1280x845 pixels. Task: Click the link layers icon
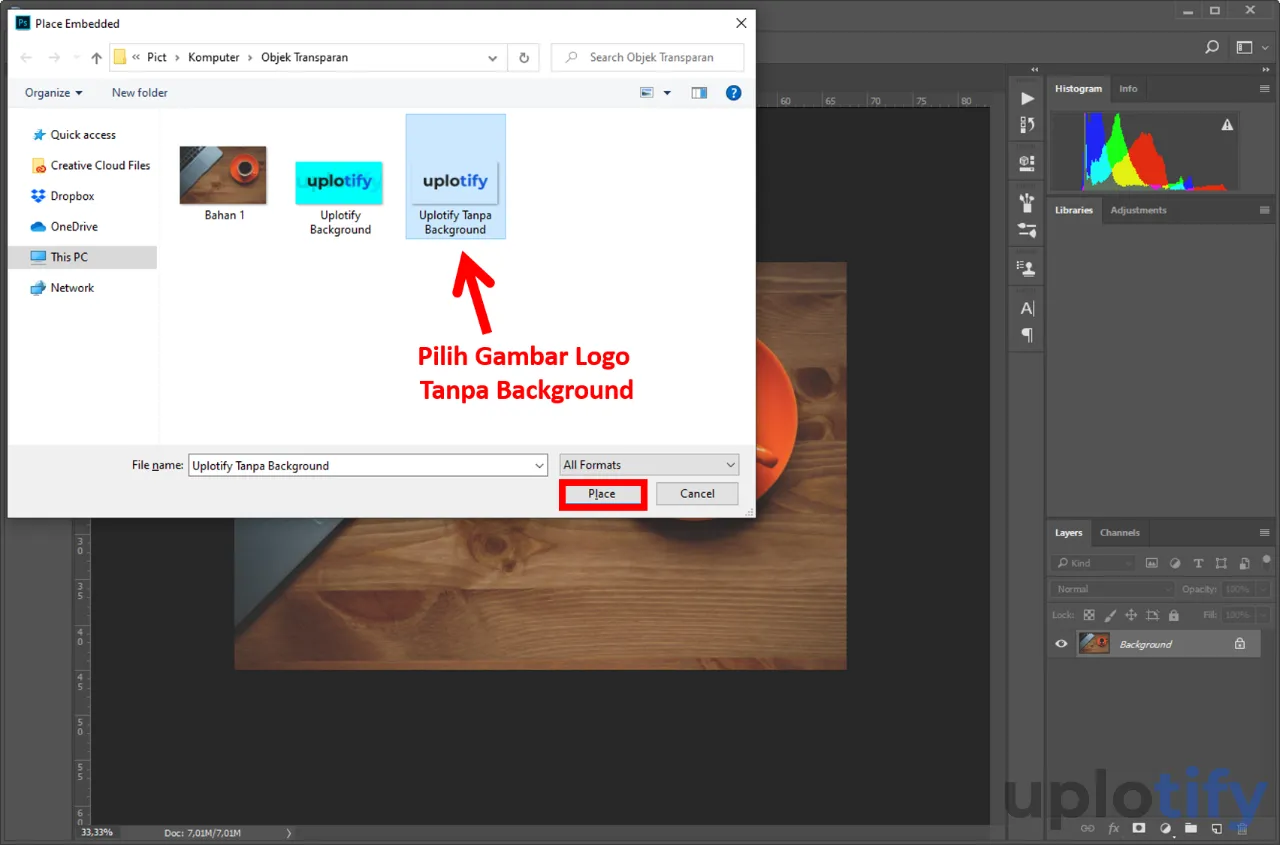(x=1088, y=829)
